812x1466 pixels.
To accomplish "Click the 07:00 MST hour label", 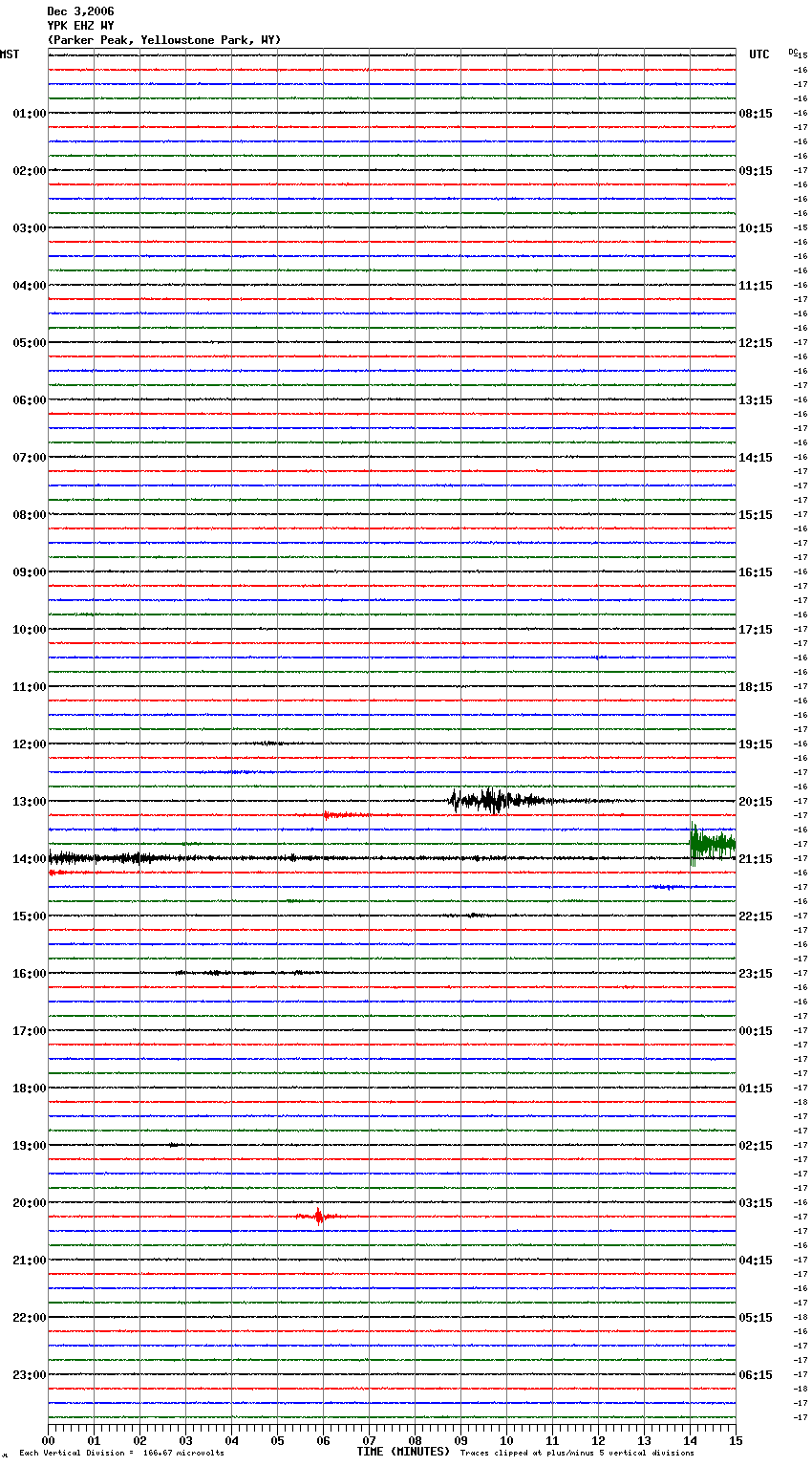I will pyautogui.click(x=29, y=458).
